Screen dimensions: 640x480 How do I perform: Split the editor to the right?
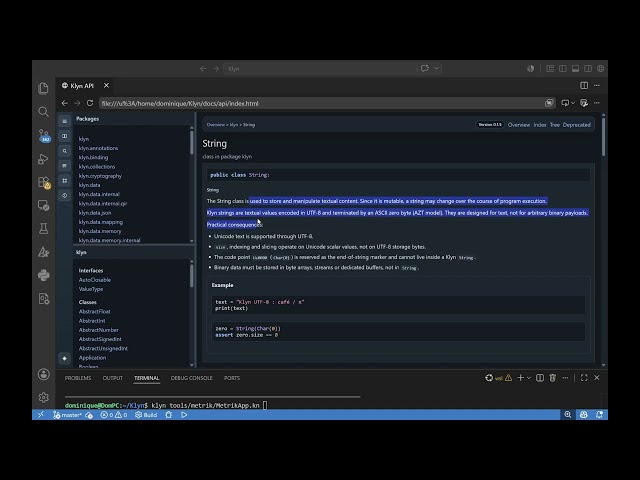[x=584, y=85]
